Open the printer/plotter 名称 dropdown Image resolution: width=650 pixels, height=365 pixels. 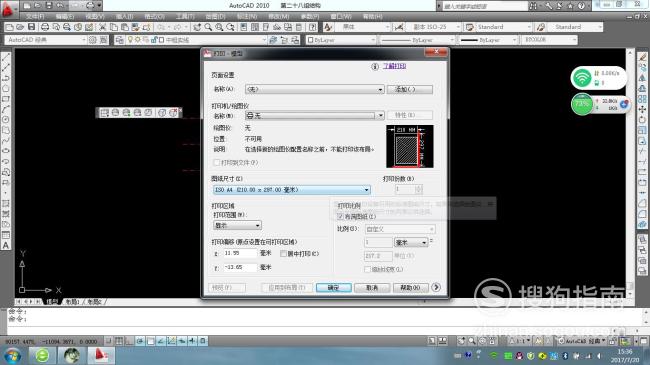(x=315, y=115)
